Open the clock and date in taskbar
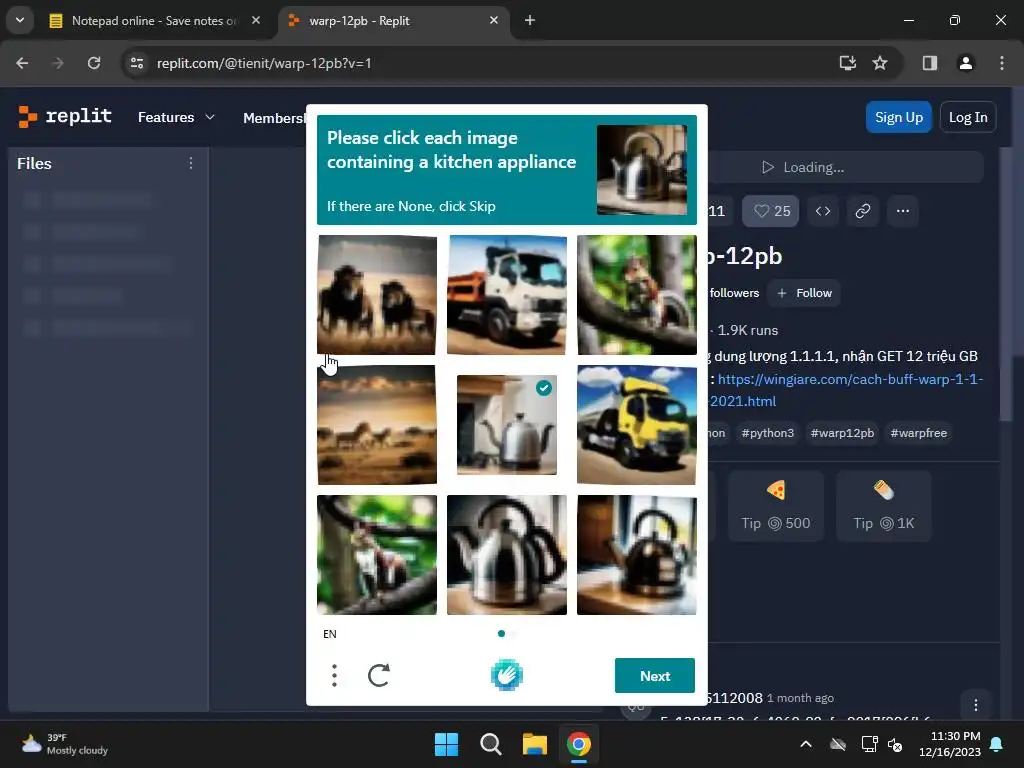 coord(950,744)
